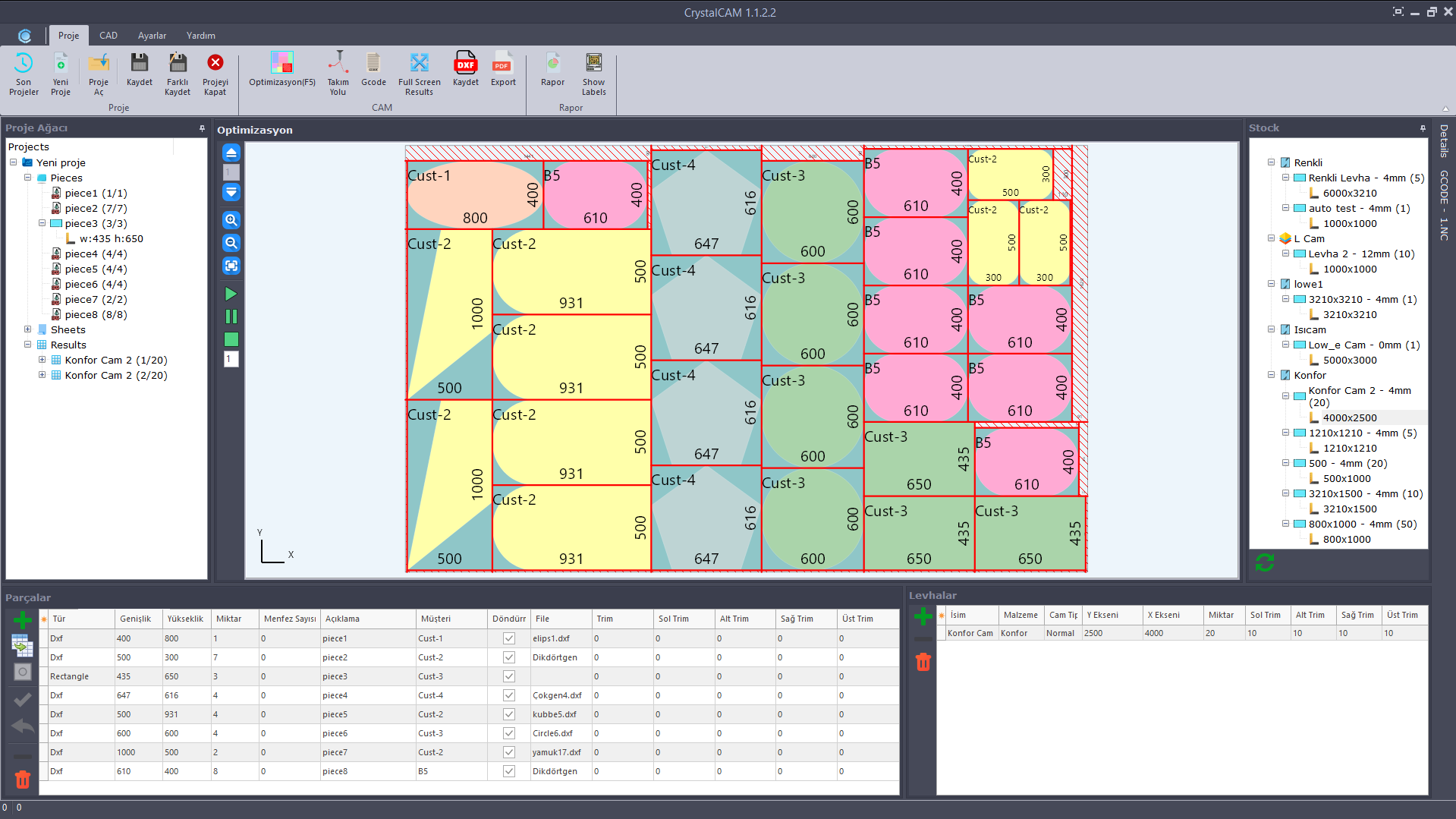Add a new sheet in Levhalar panel
The height and width of the screenshot is (819, 1456).
923,616
